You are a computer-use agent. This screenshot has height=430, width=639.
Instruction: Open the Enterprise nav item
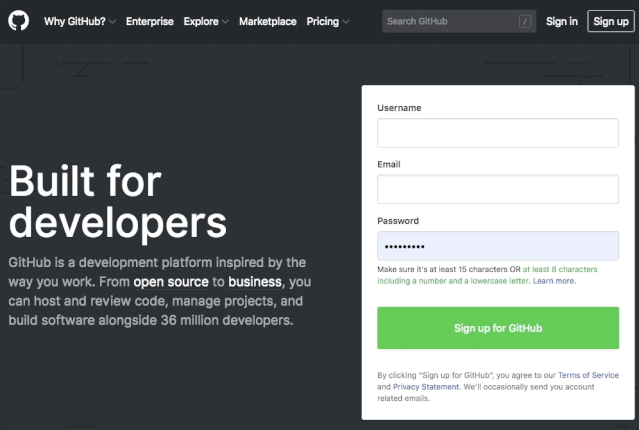tap(150, 21)
